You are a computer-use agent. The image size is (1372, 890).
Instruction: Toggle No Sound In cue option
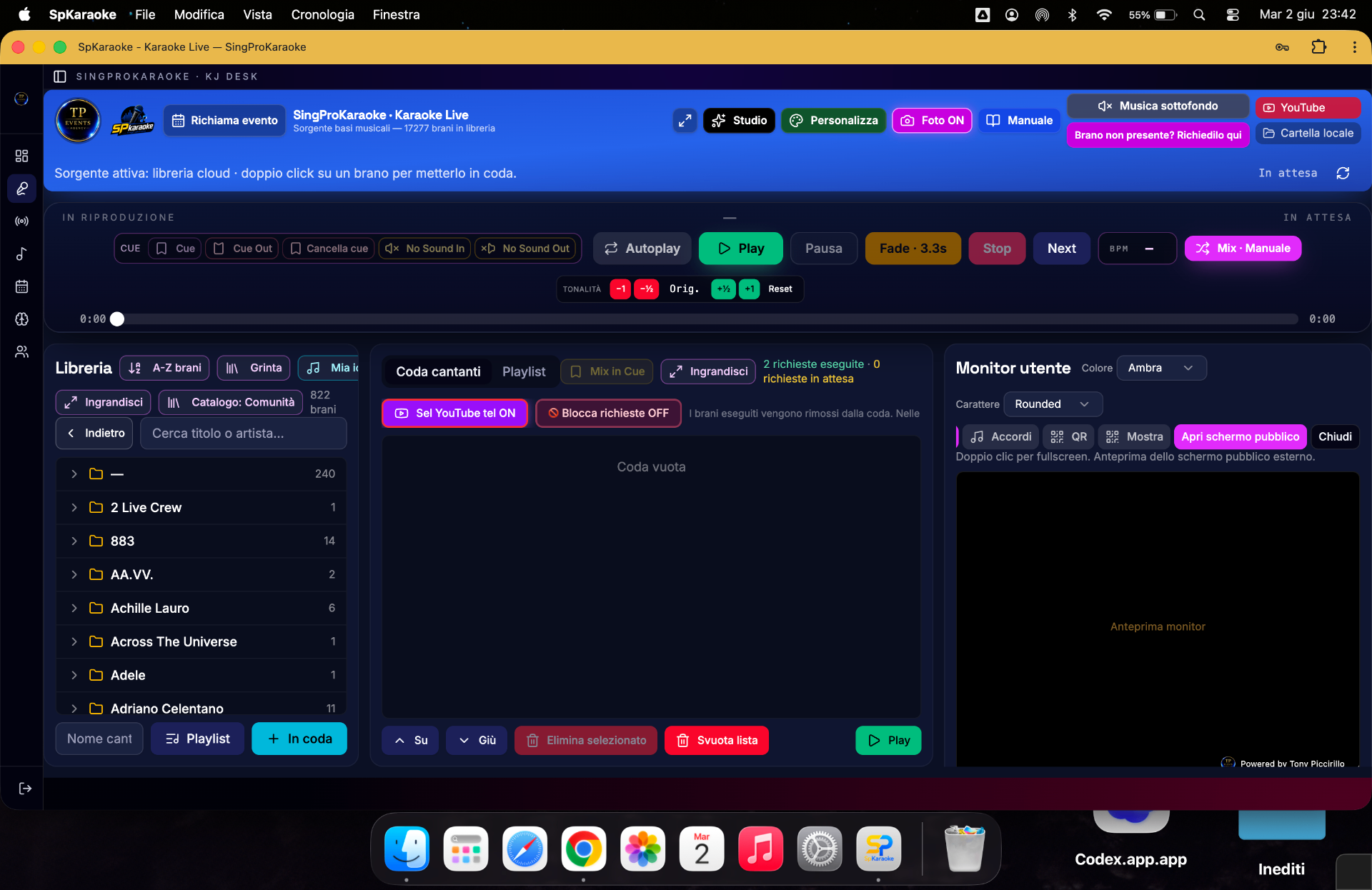tap(425, 249)
